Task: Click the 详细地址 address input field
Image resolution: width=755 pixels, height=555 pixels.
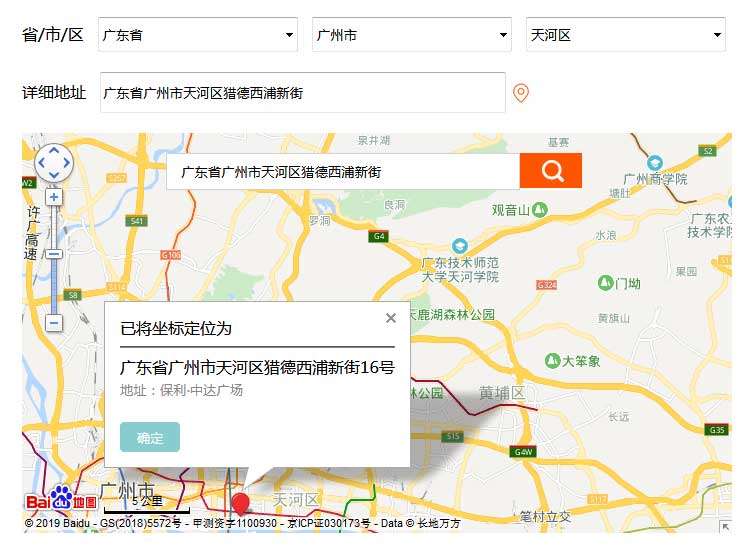Action: pos(302,93)
